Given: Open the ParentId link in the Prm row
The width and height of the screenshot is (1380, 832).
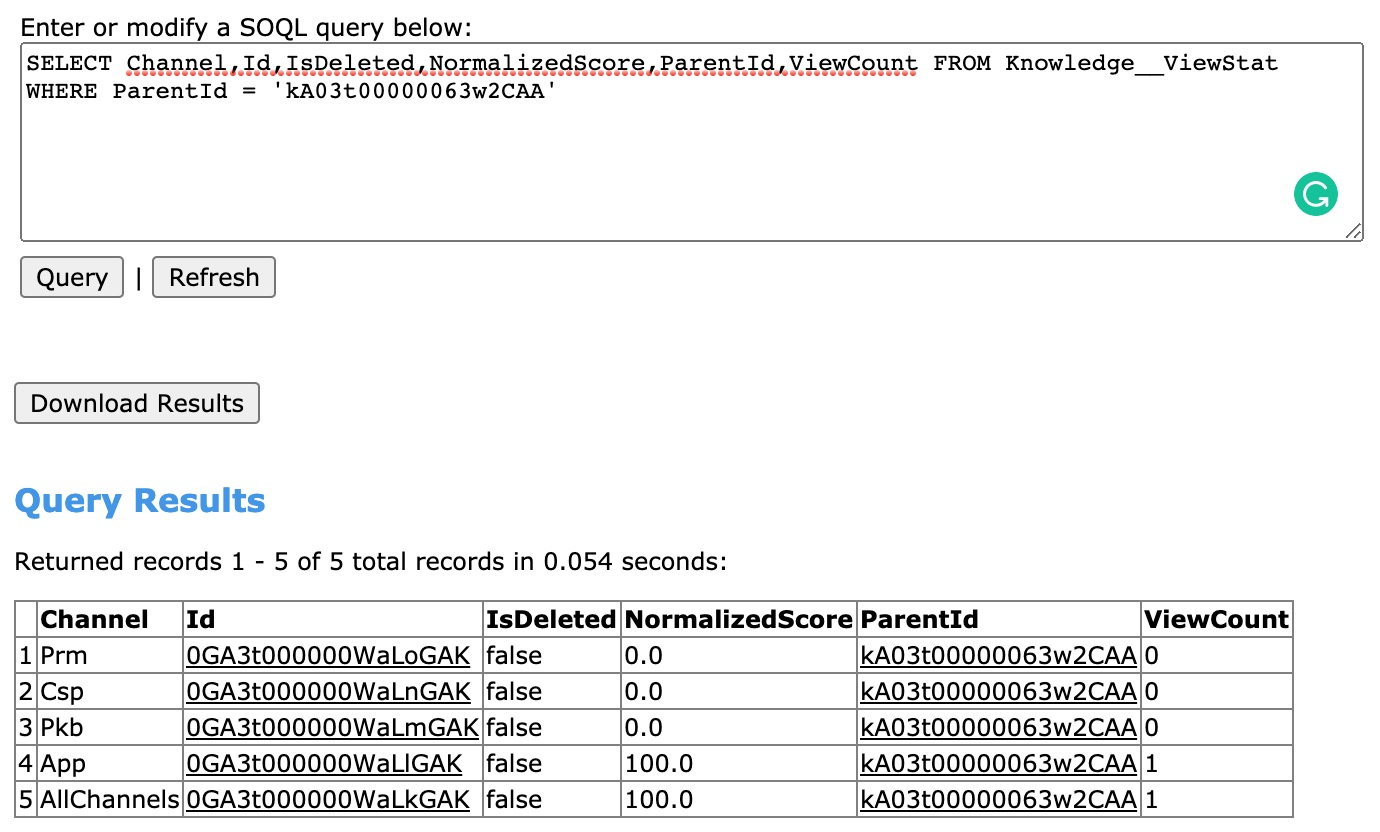Looking at the screenshot, I should (x=998, y=655).
